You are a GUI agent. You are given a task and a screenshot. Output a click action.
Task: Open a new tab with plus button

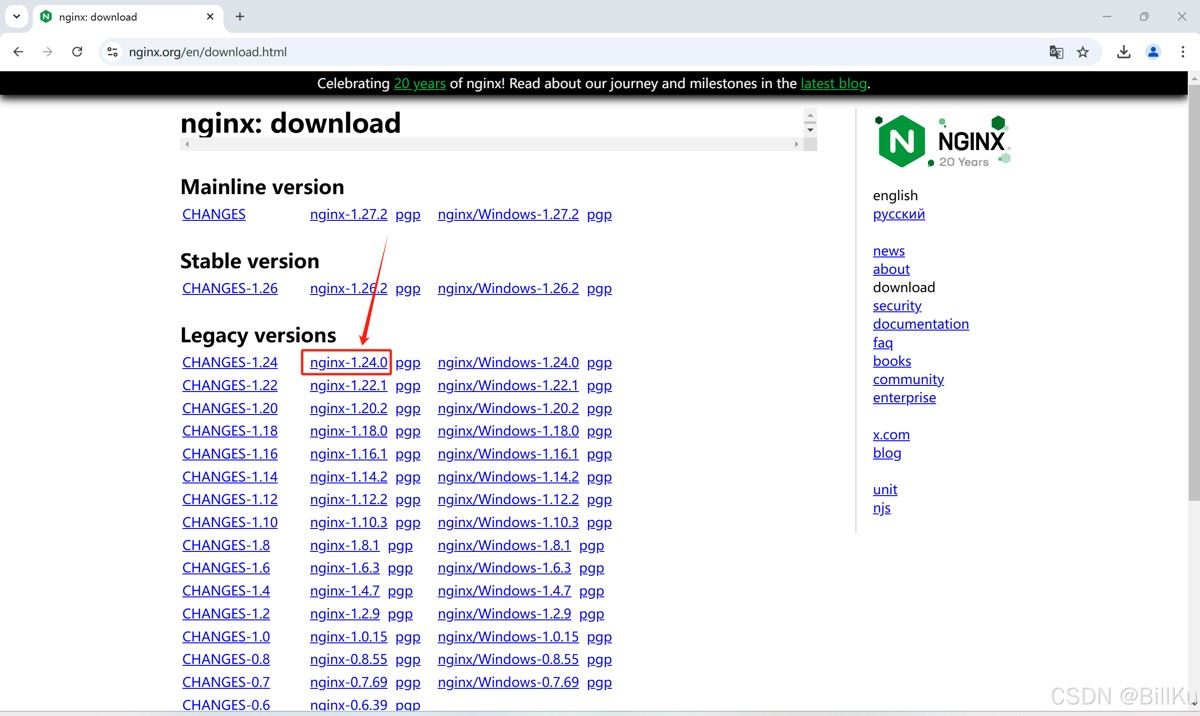[240, 16]
